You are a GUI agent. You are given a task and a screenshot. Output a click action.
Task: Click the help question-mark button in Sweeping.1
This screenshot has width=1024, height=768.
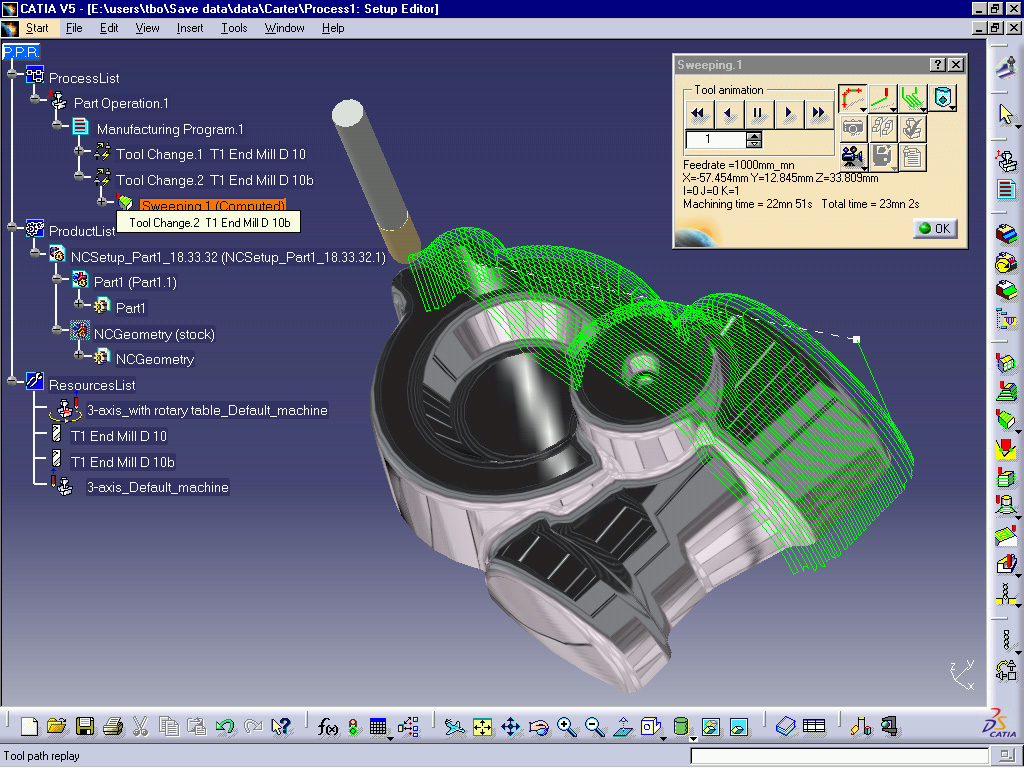[x=938, y=65]
